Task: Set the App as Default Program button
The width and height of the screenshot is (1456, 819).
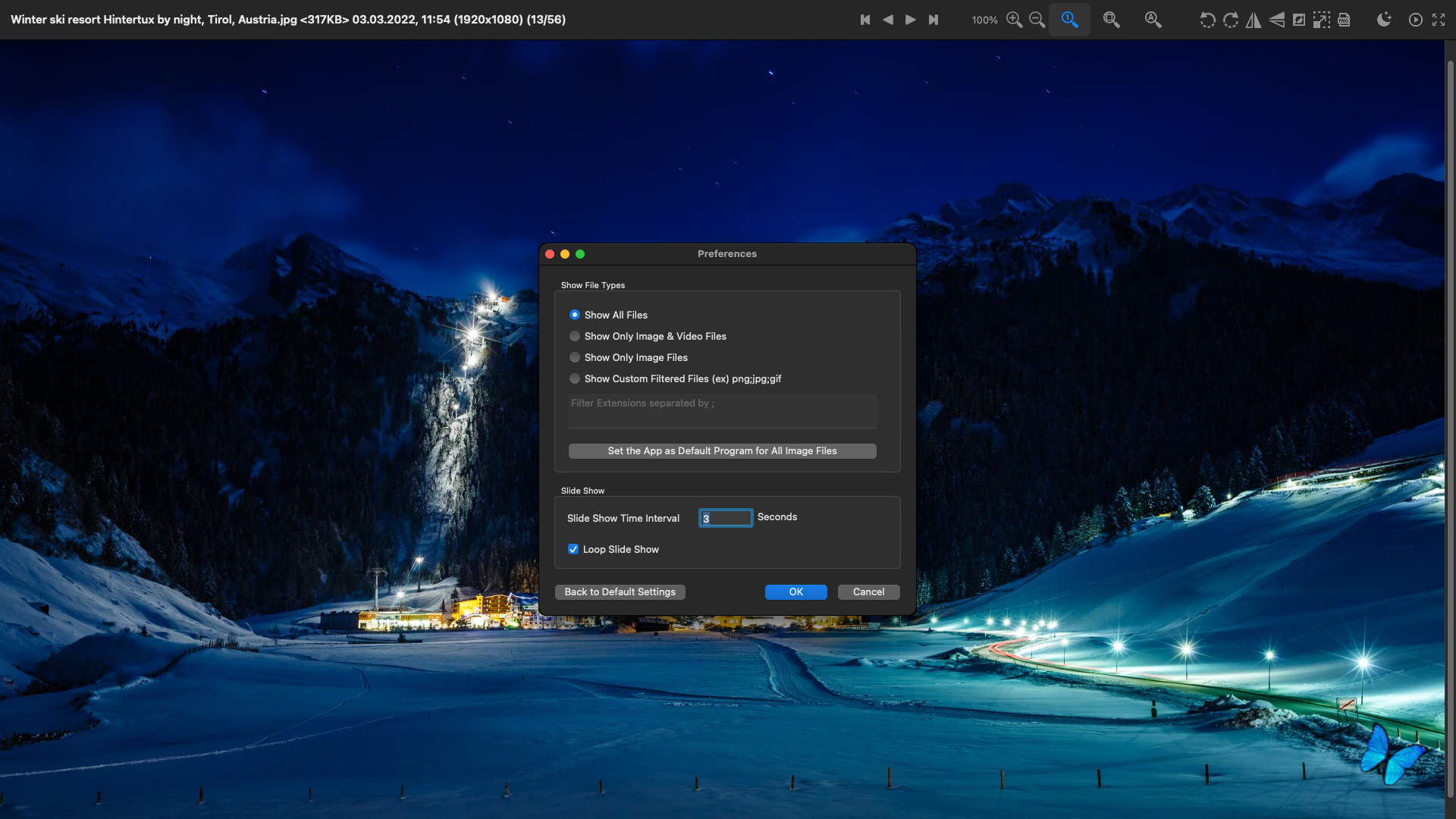Action: pyautogui.click(x=722, y=451)
